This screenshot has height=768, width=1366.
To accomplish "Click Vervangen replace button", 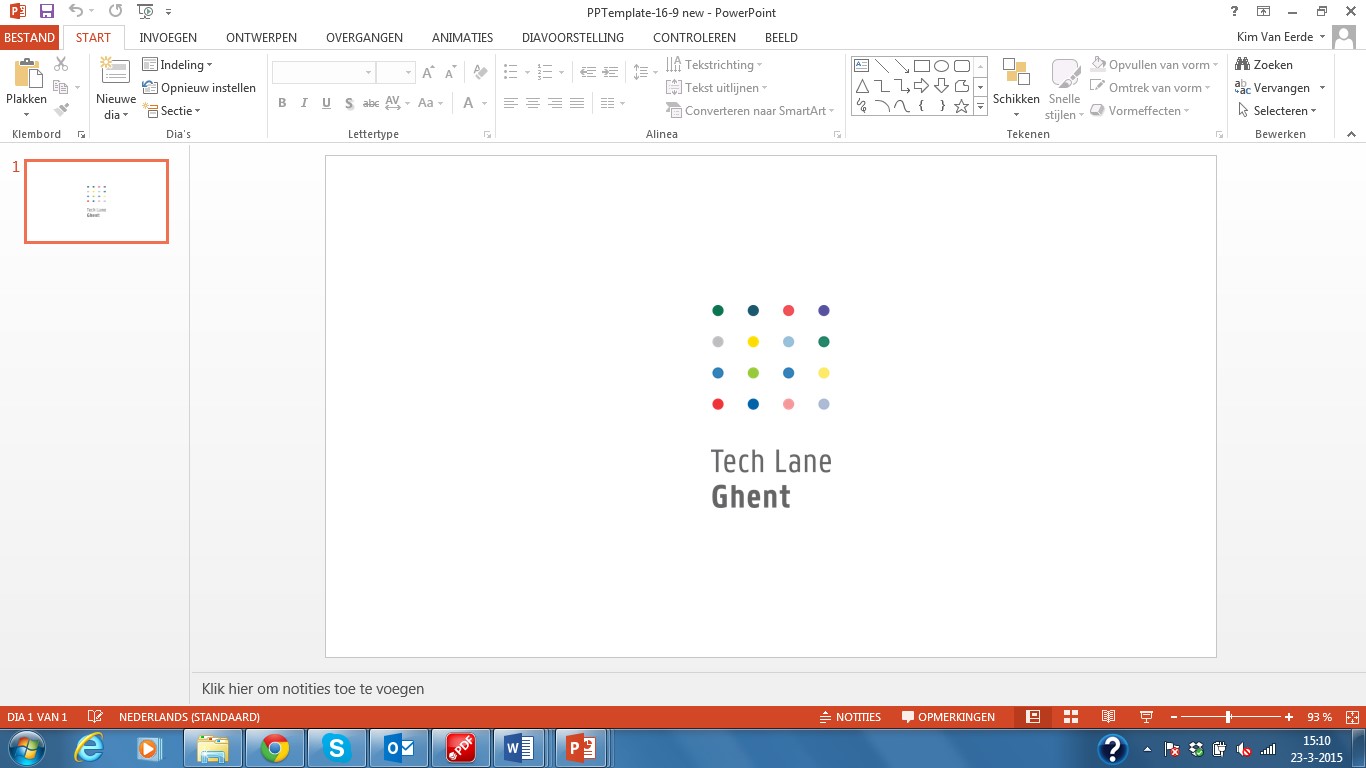I will click(1273, 88).
